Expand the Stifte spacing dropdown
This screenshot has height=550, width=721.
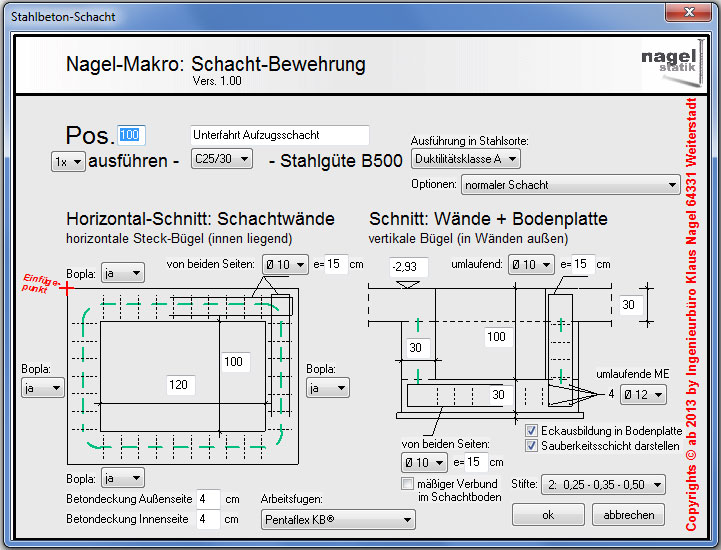603,485
